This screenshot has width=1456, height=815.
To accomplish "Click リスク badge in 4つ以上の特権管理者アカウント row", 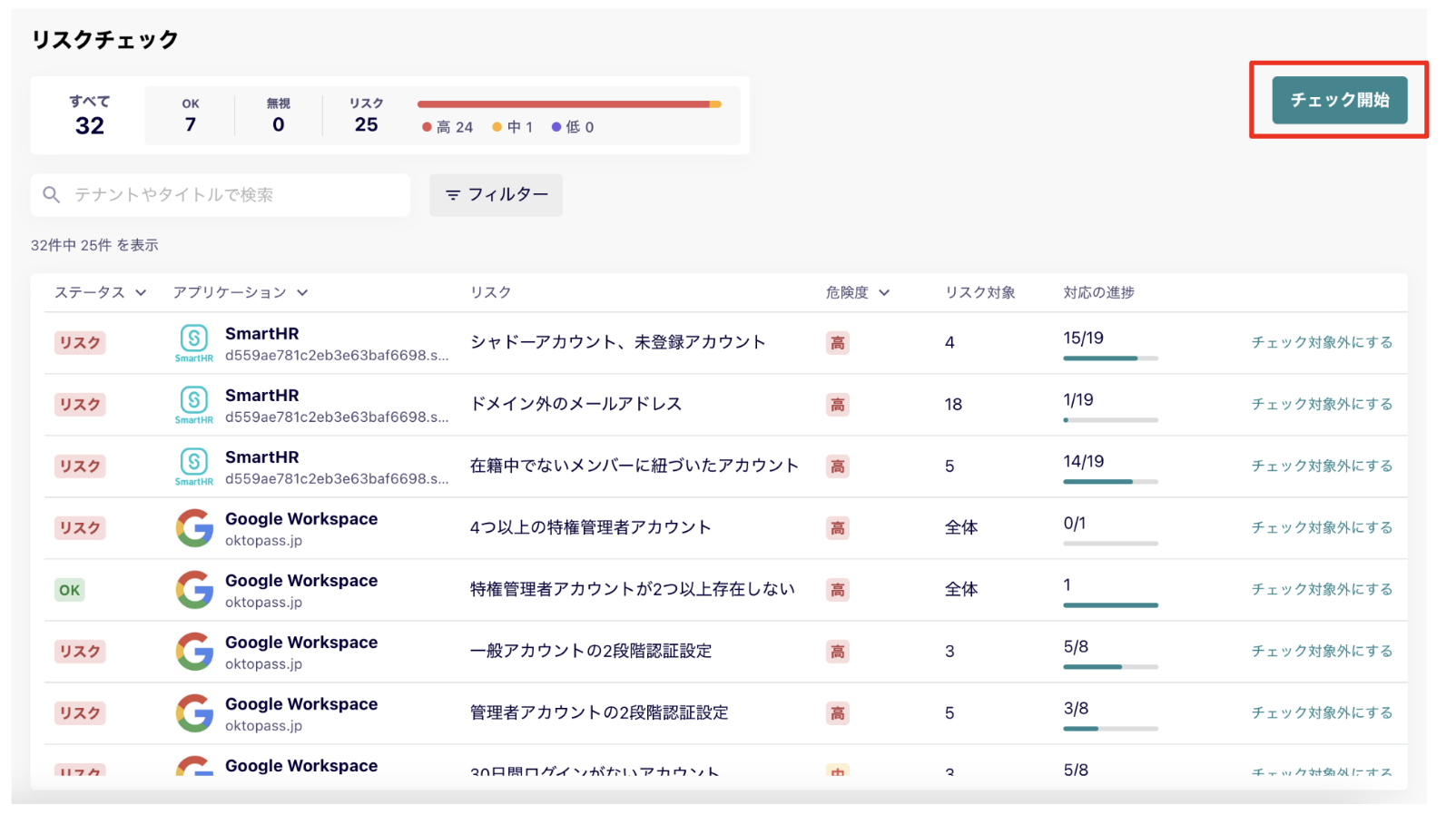I will click(x=80, y=528).
